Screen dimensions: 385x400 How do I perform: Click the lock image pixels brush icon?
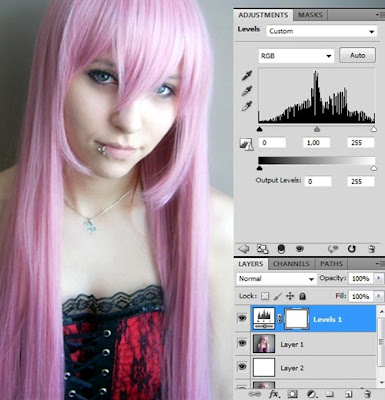tap(277, 296)
